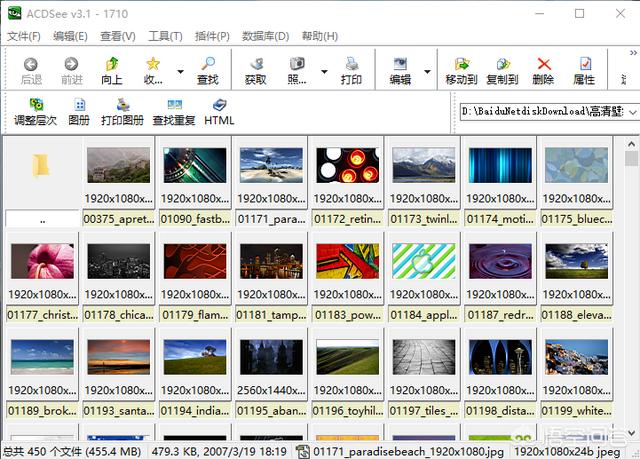
Task: Click Find Duplicates (查找重复) icon
Action: point(174,105)
